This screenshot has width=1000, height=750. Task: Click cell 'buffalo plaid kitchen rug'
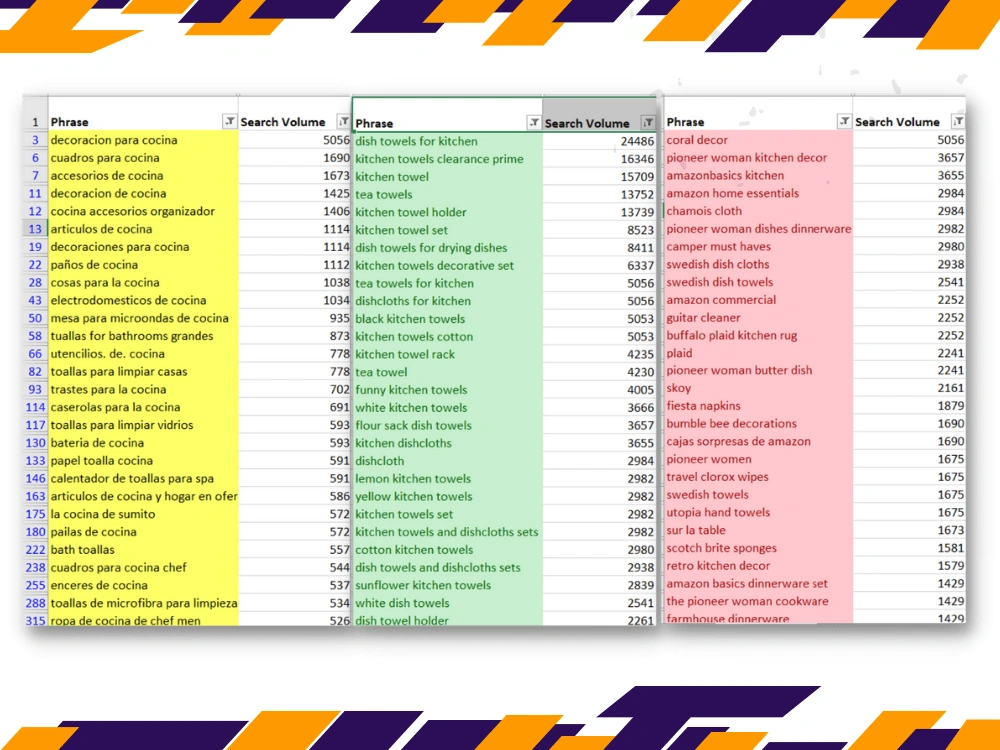coord(758,335)
